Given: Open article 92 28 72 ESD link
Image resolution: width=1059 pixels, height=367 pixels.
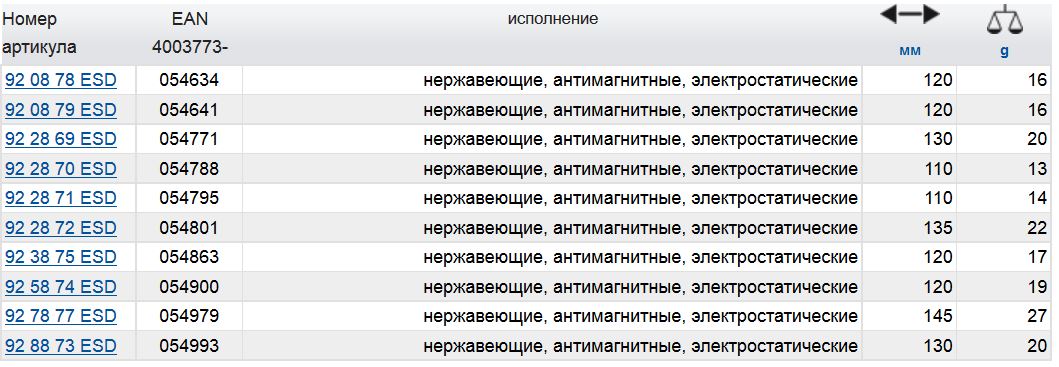Looking at the screenshot, I should pyautogui.click(x=61, y=228).
